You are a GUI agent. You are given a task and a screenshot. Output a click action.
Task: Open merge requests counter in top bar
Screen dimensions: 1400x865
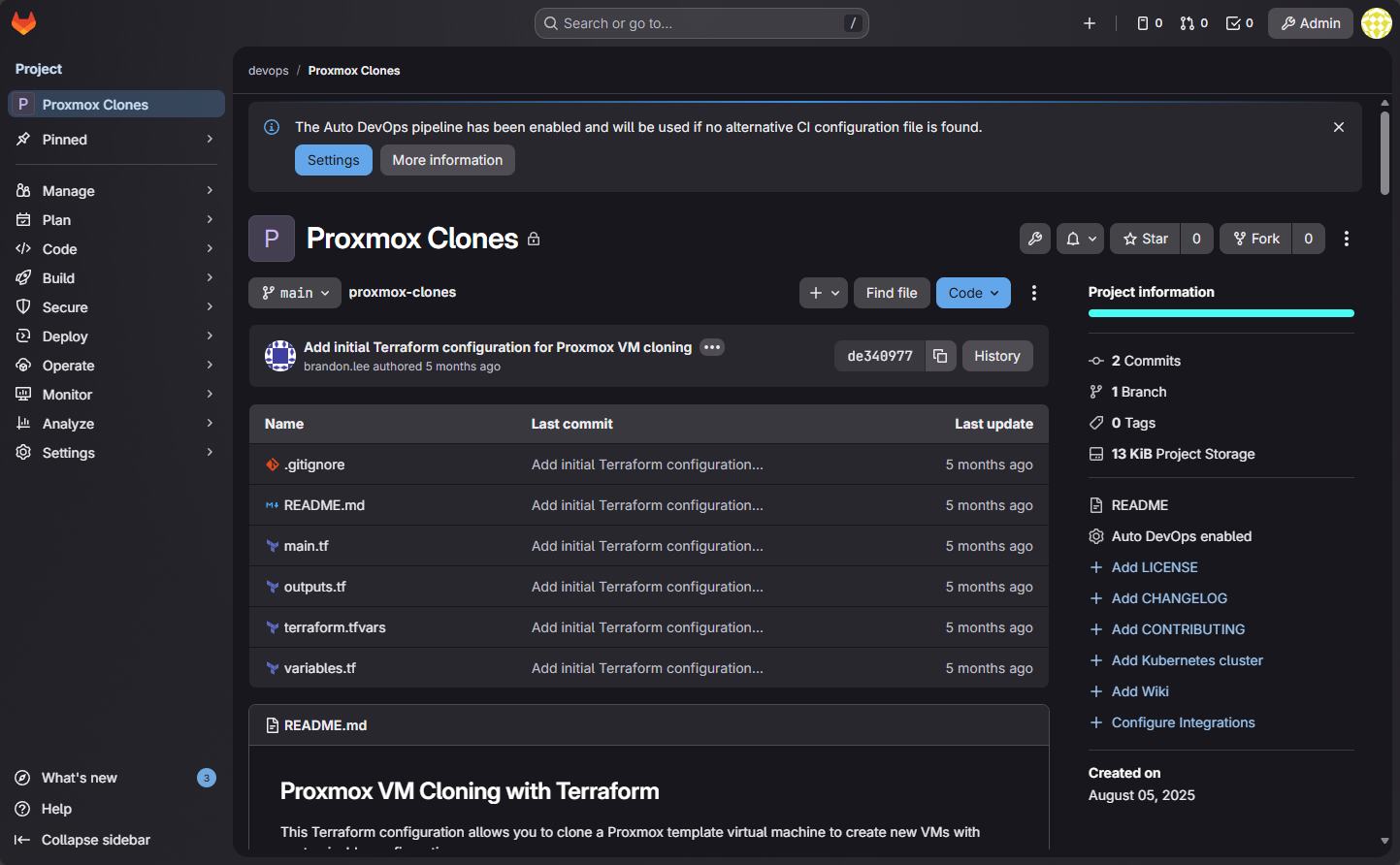[1194, 23]
